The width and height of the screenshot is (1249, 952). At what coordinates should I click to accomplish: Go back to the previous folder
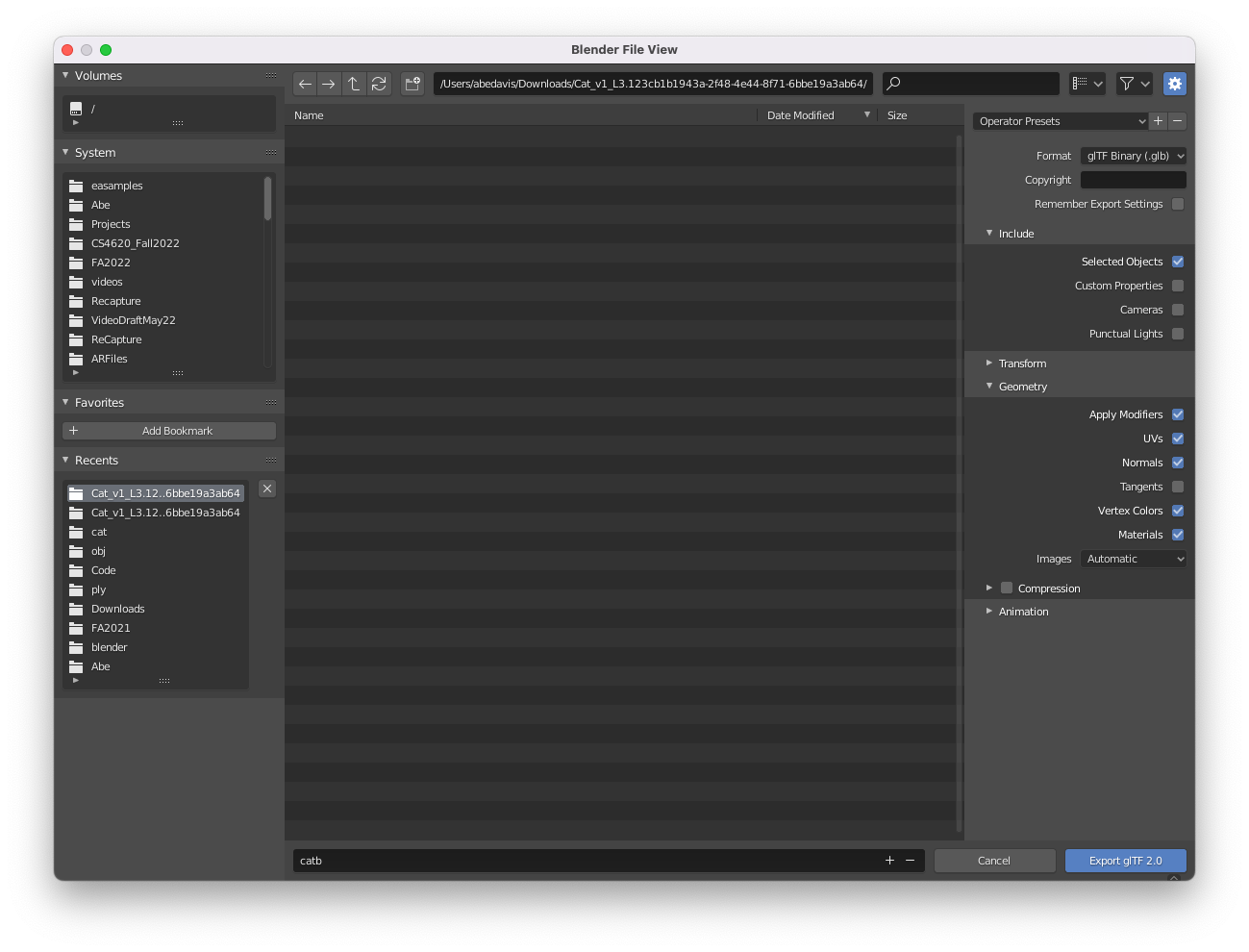point(305,84)
